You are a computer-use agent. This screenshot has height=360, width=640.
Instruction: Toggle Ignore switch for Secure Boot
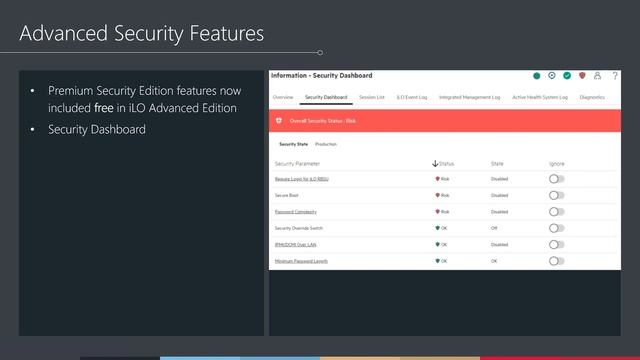[x=556, y=195]
